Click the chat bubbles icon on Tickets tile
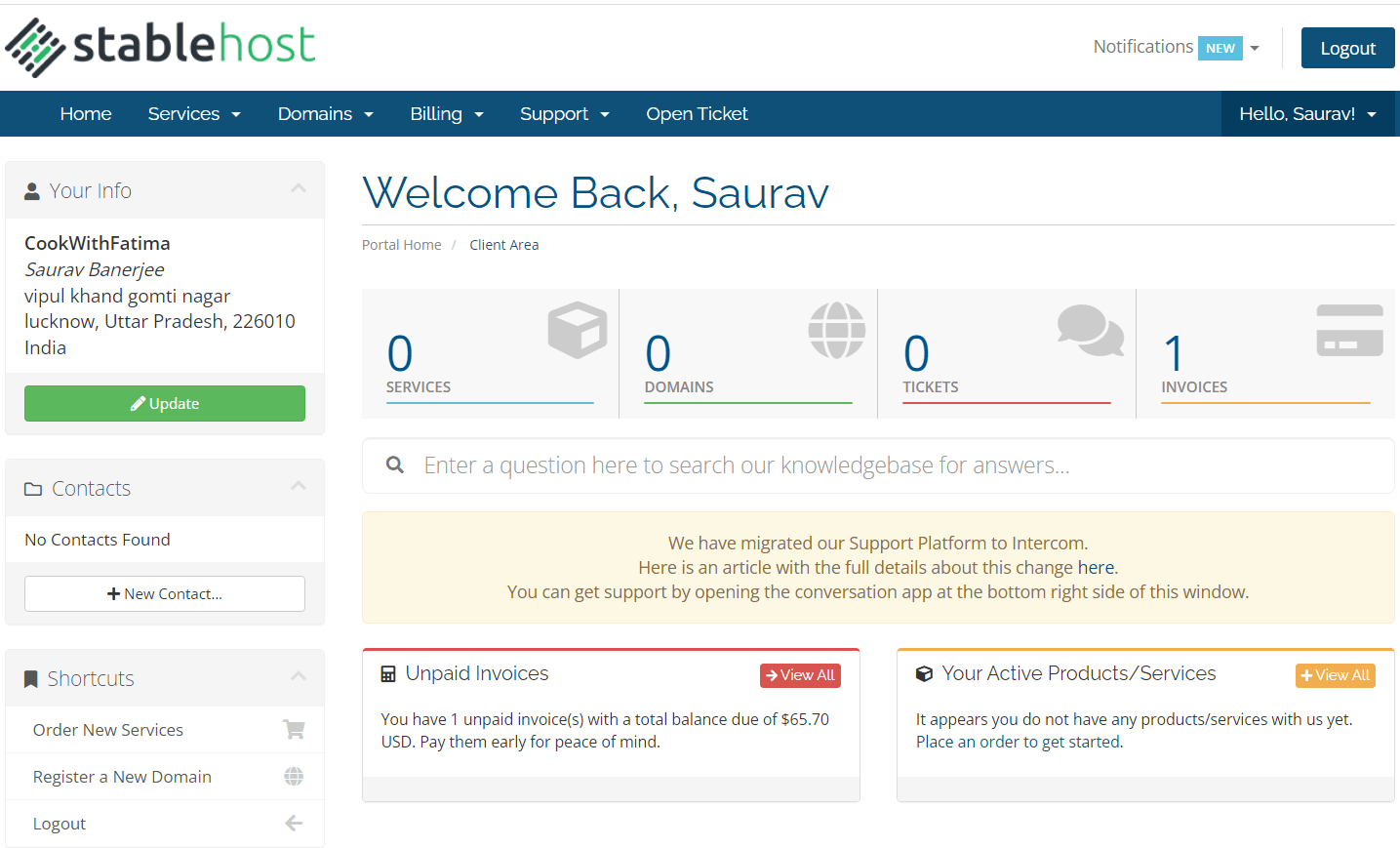1400x848 pixels. coord(1090,330)
